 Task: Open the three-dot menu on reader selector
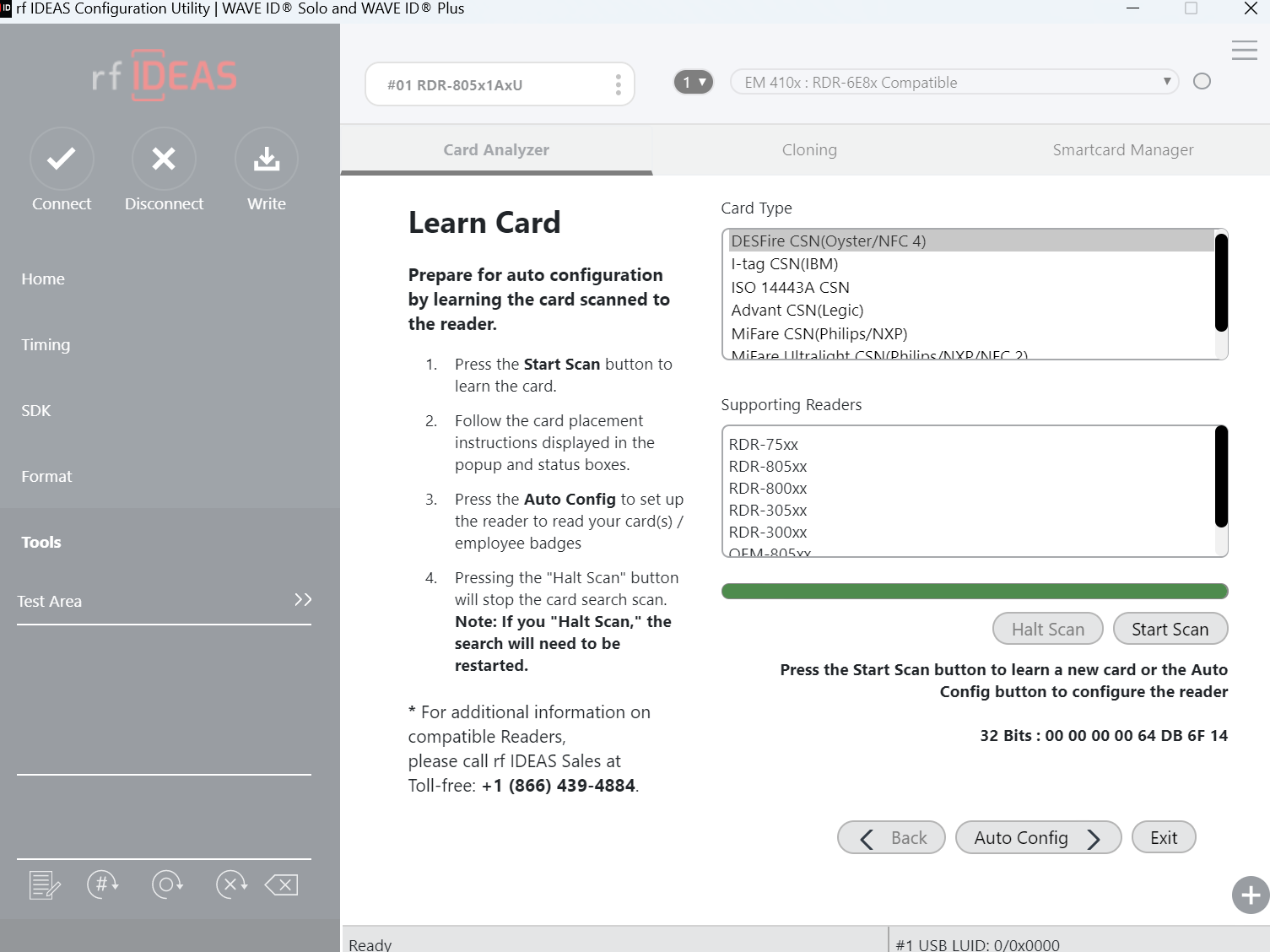coord(619,84)
